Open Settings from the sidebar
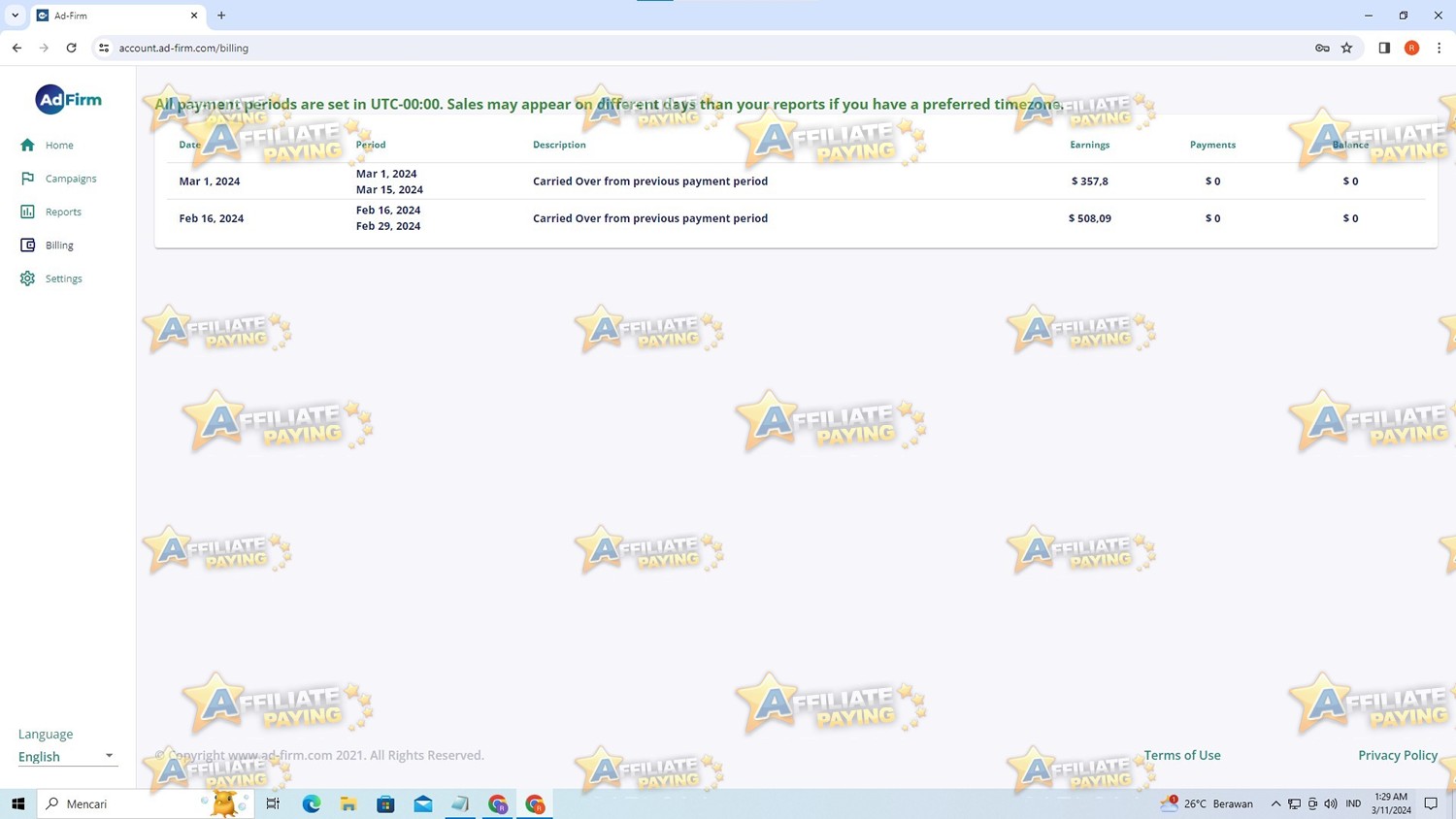 [x=63, y=278]
